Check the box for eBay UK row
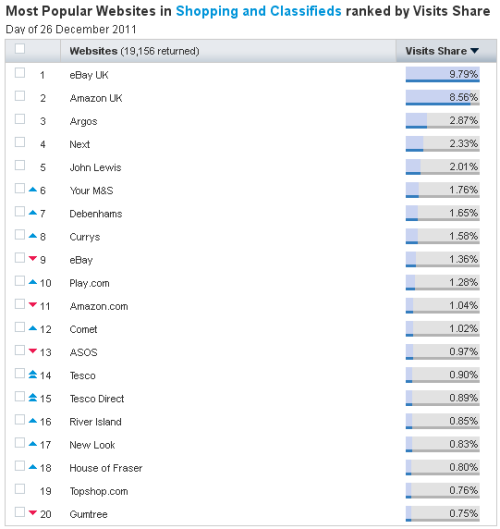 (20, 73)
